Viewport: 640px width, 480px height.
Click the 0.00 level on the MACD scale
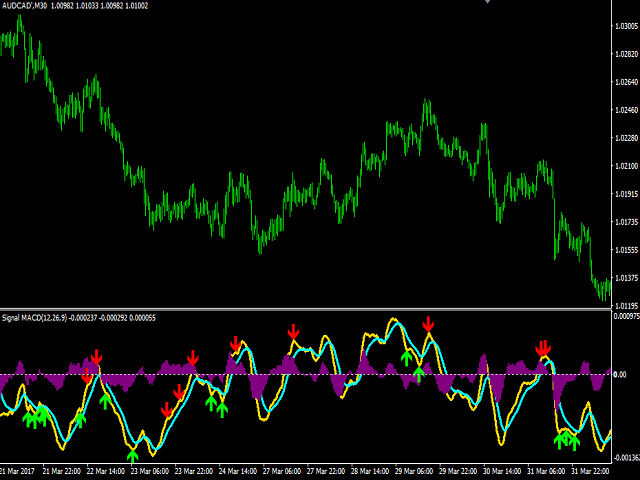[x=622, y=375]
